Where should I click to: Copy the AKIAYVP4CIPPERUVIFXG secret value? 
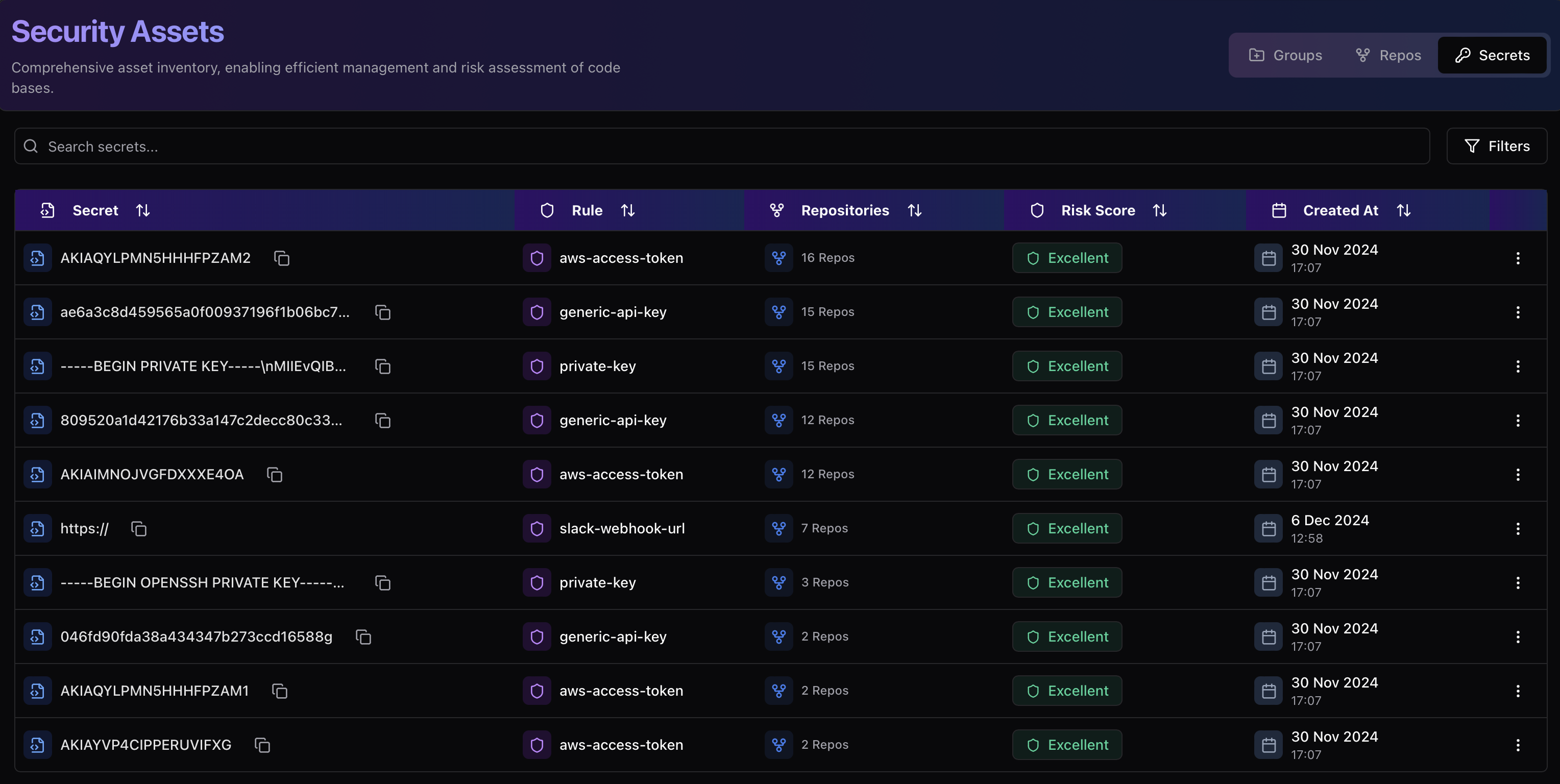[x=262, y=745]
